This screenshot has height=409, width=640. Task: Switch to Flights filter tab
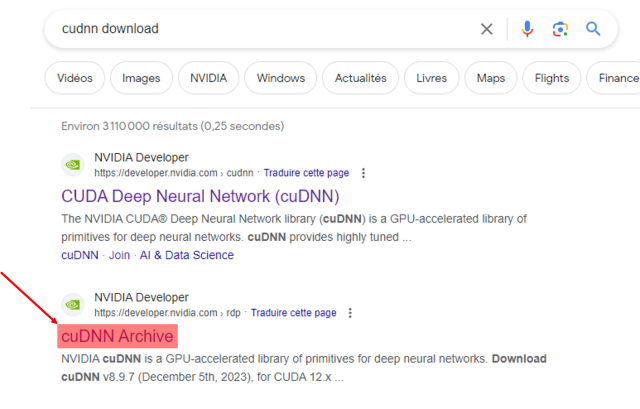(552, 78)
